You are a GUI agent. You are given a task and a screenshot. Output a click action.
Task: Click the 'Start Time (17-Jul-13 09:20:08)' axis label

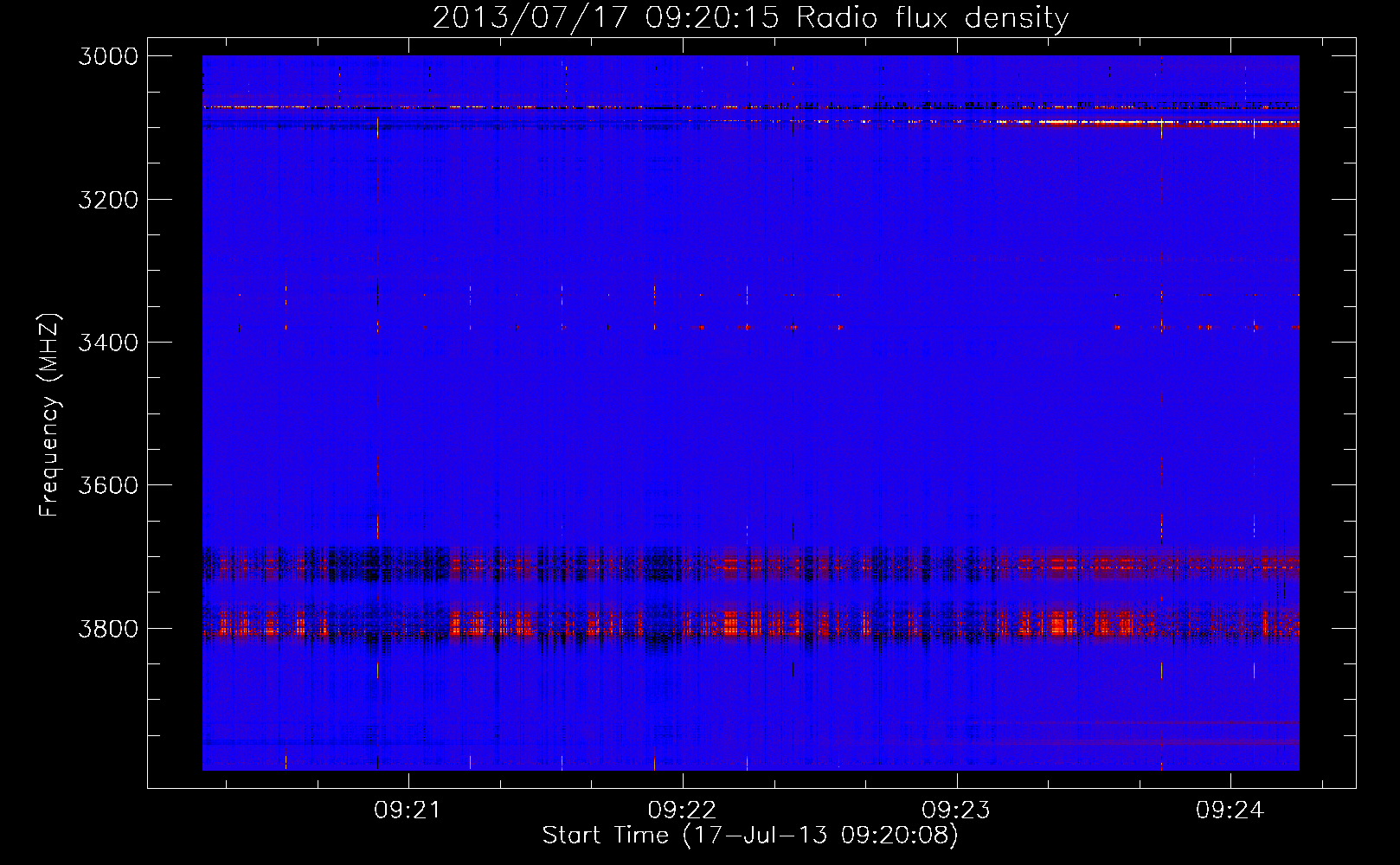pyautogui.click(x=750, y=836)
